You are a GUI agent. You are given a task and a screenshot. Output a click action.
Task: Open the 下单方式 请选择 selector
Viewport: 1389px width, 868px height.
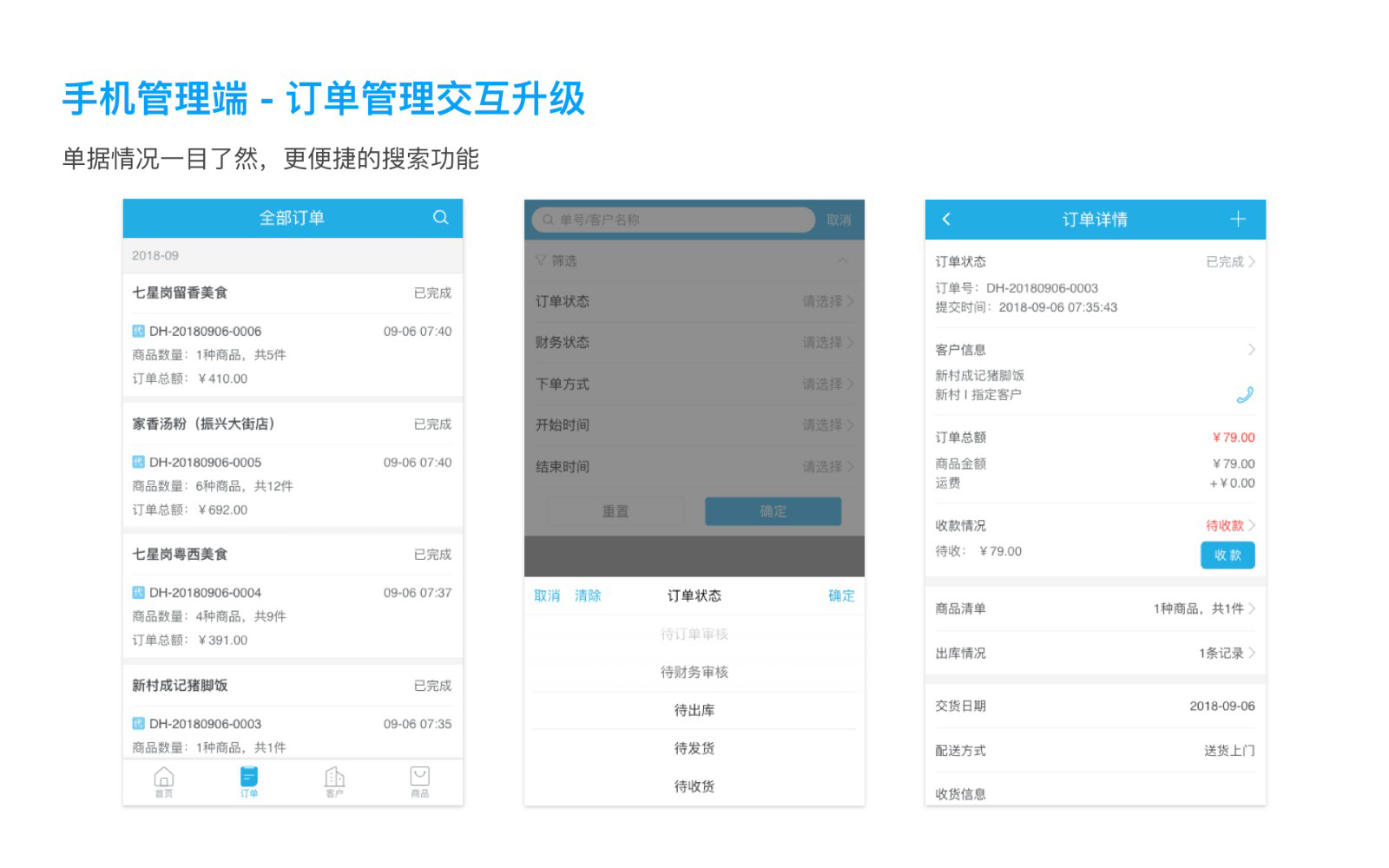(826, 385)
